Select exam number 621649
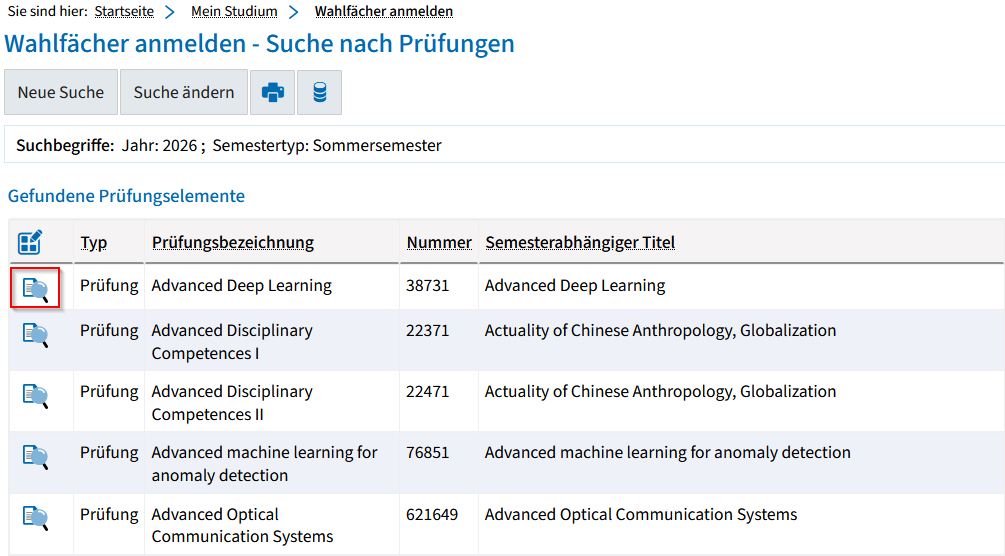This screenshot has width=1005, height=556. (x=432, y=514)
